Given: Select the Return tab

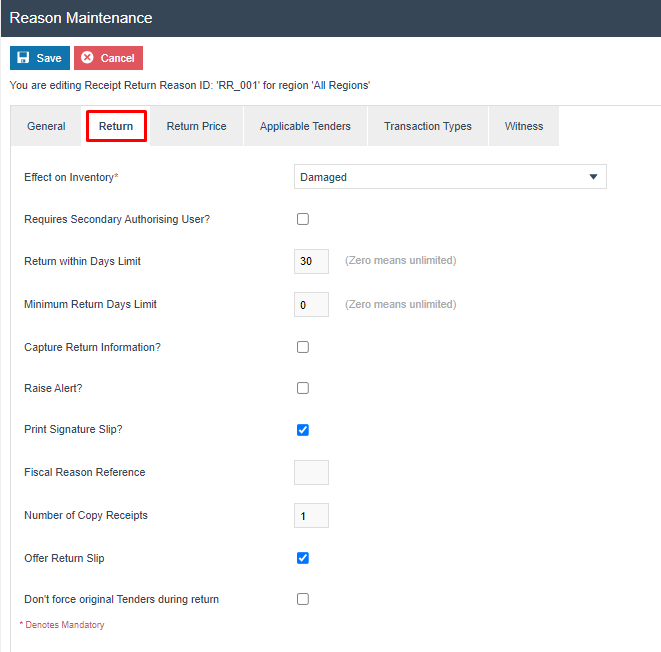Looking at the screenshot, I should pos(116,126).
